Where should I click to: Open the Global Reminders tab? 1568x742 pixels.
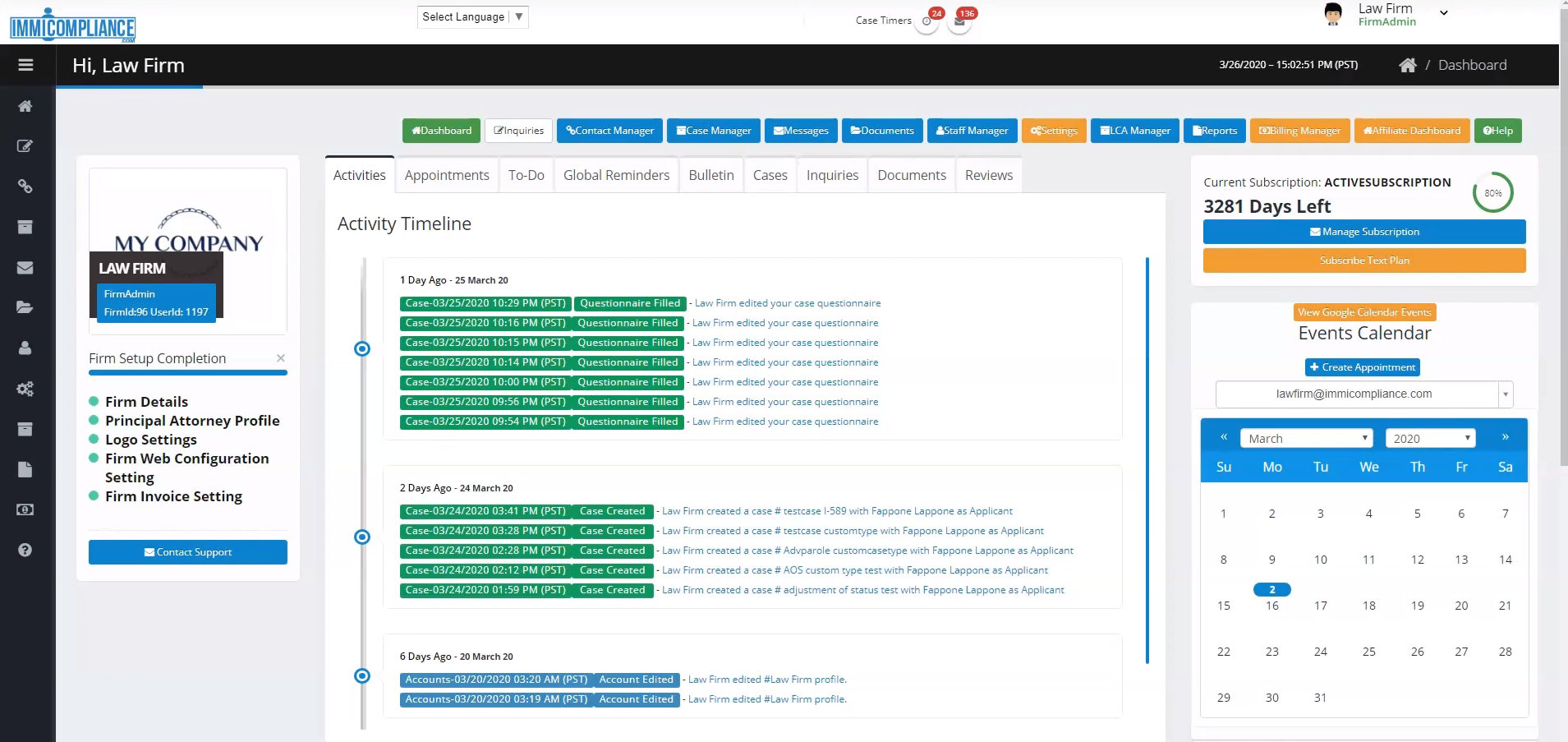(615, 174)
